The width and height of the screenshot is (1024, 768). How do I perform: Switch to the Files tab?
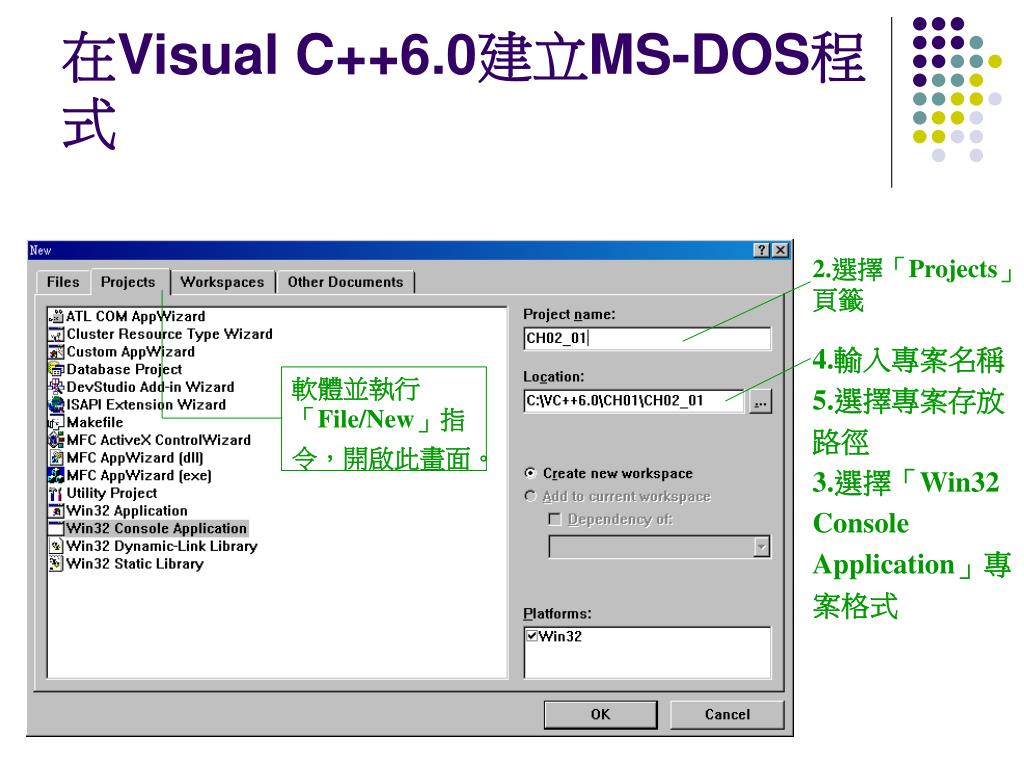[x=63, y=282]
